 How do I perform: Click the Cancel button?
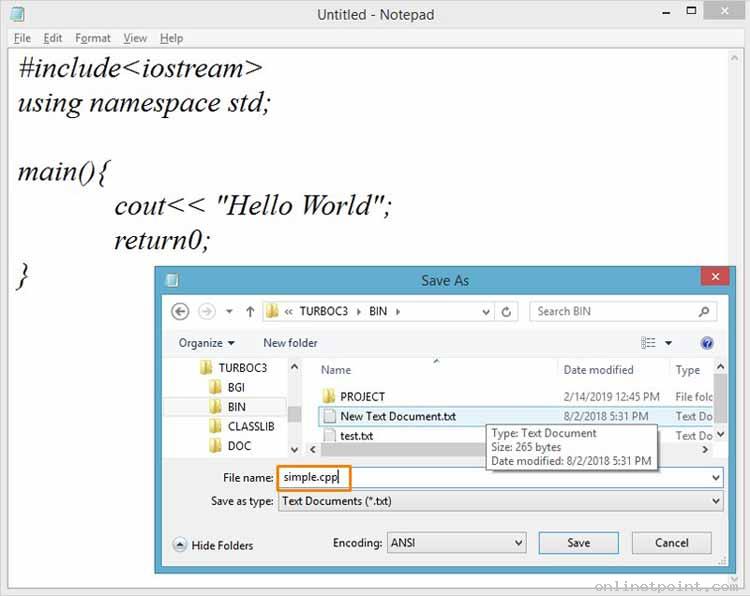[672, 543]
